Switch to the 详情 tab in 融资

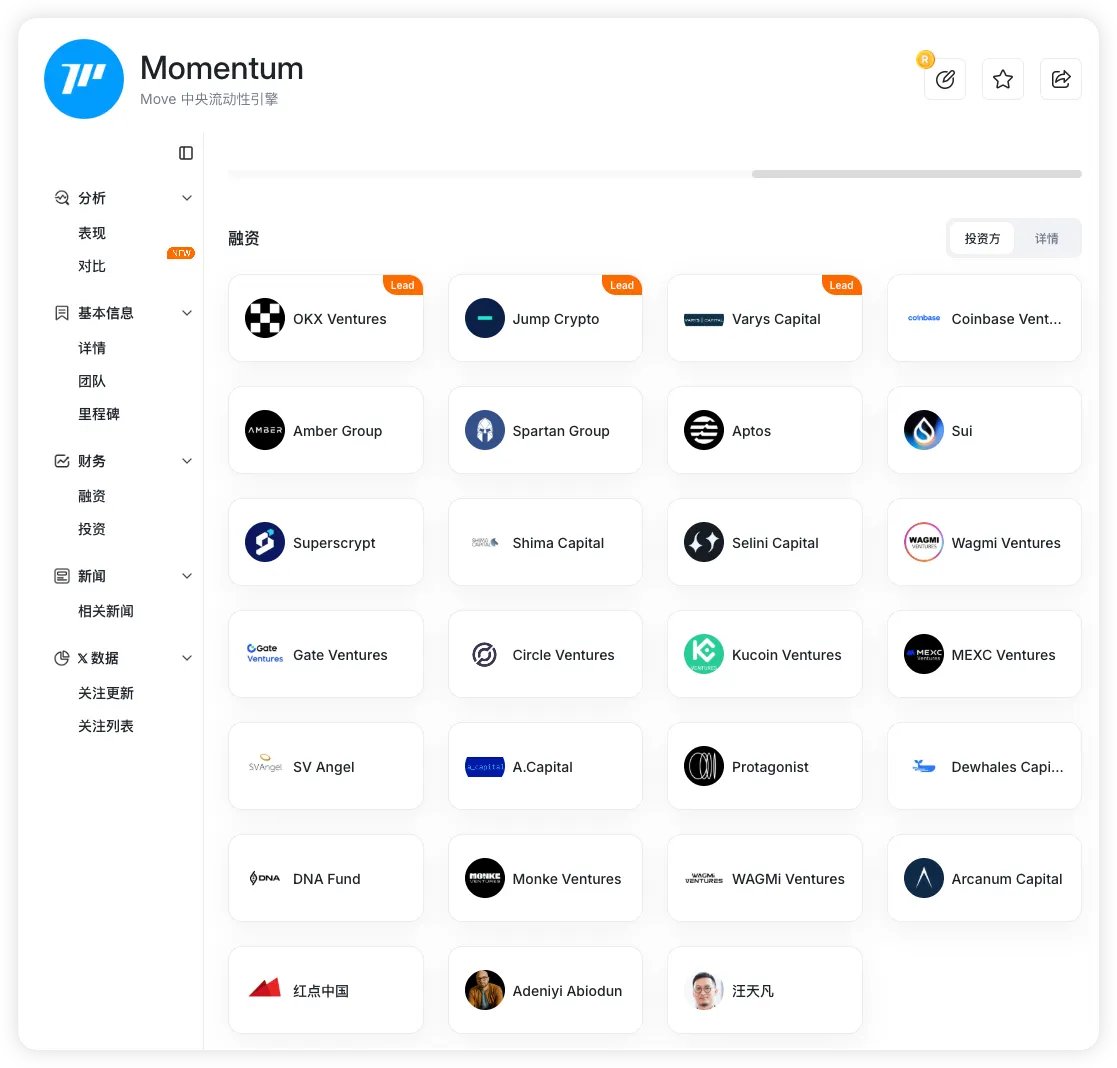tap(1046, 239)
